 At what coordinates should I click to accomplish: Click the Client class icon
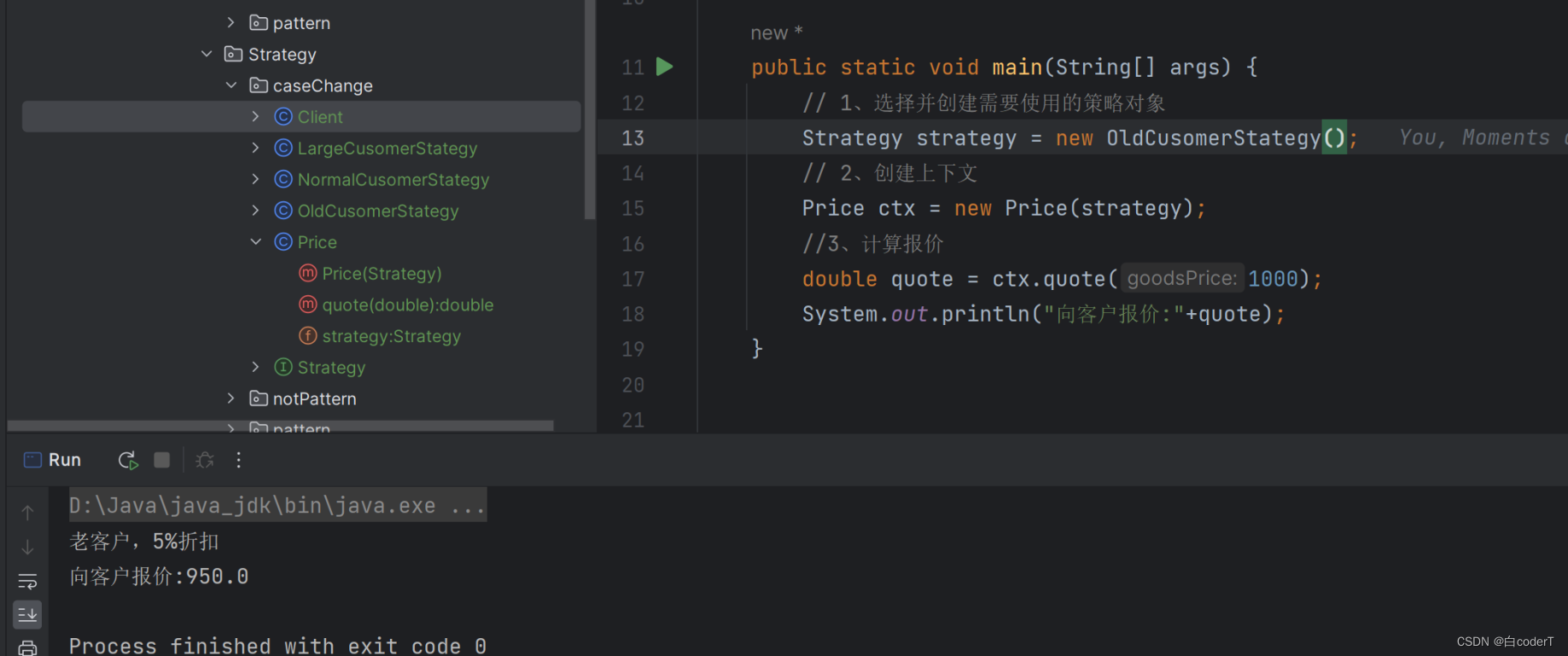pyautogui.click(x=283, y=117)
